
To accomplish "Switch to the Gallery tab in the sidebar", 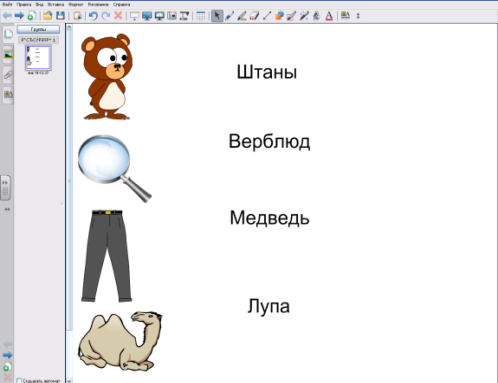I will point(8,54).
